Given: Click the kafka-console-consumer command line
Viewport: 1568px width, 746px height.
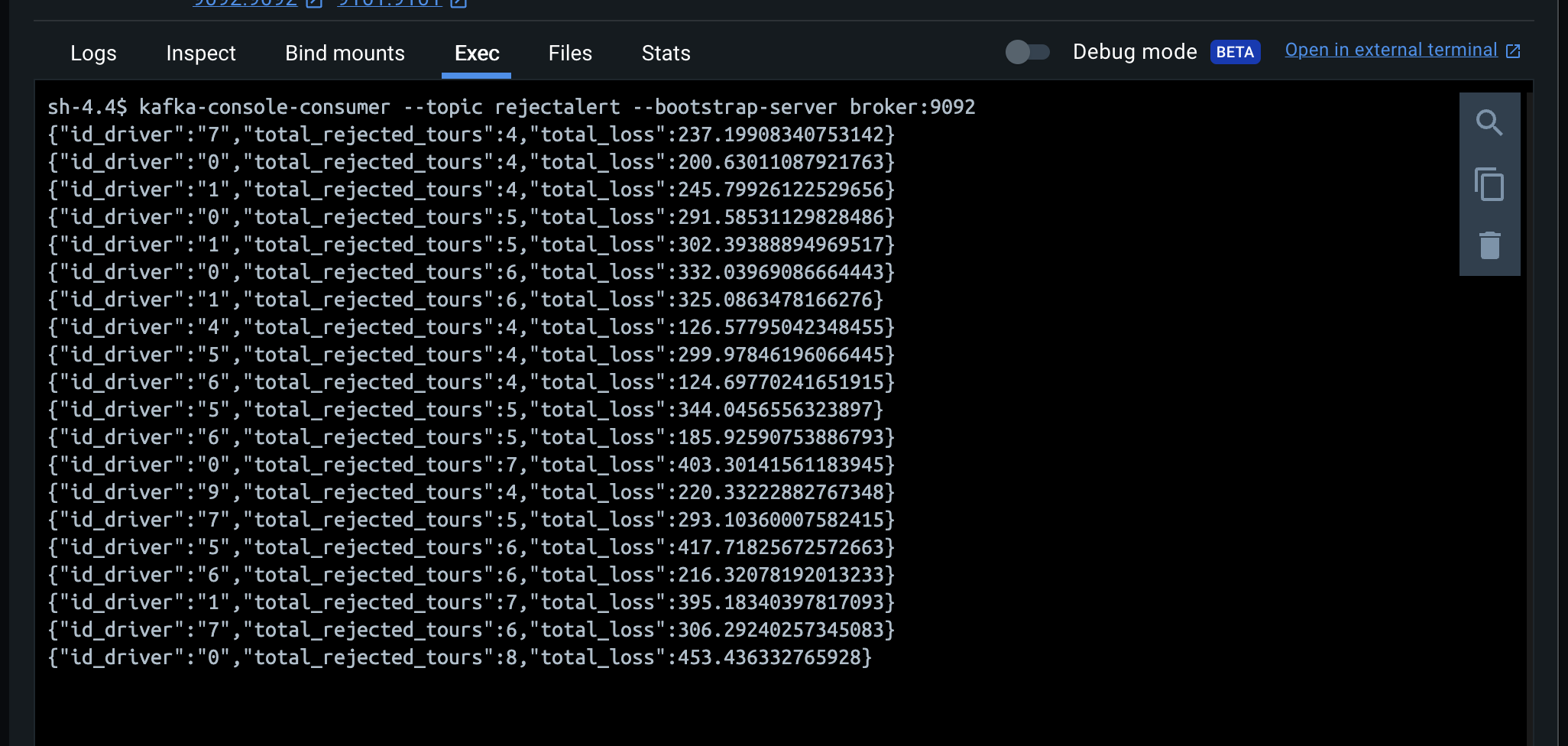Looking at the screenshot, I should click(511, 107).
